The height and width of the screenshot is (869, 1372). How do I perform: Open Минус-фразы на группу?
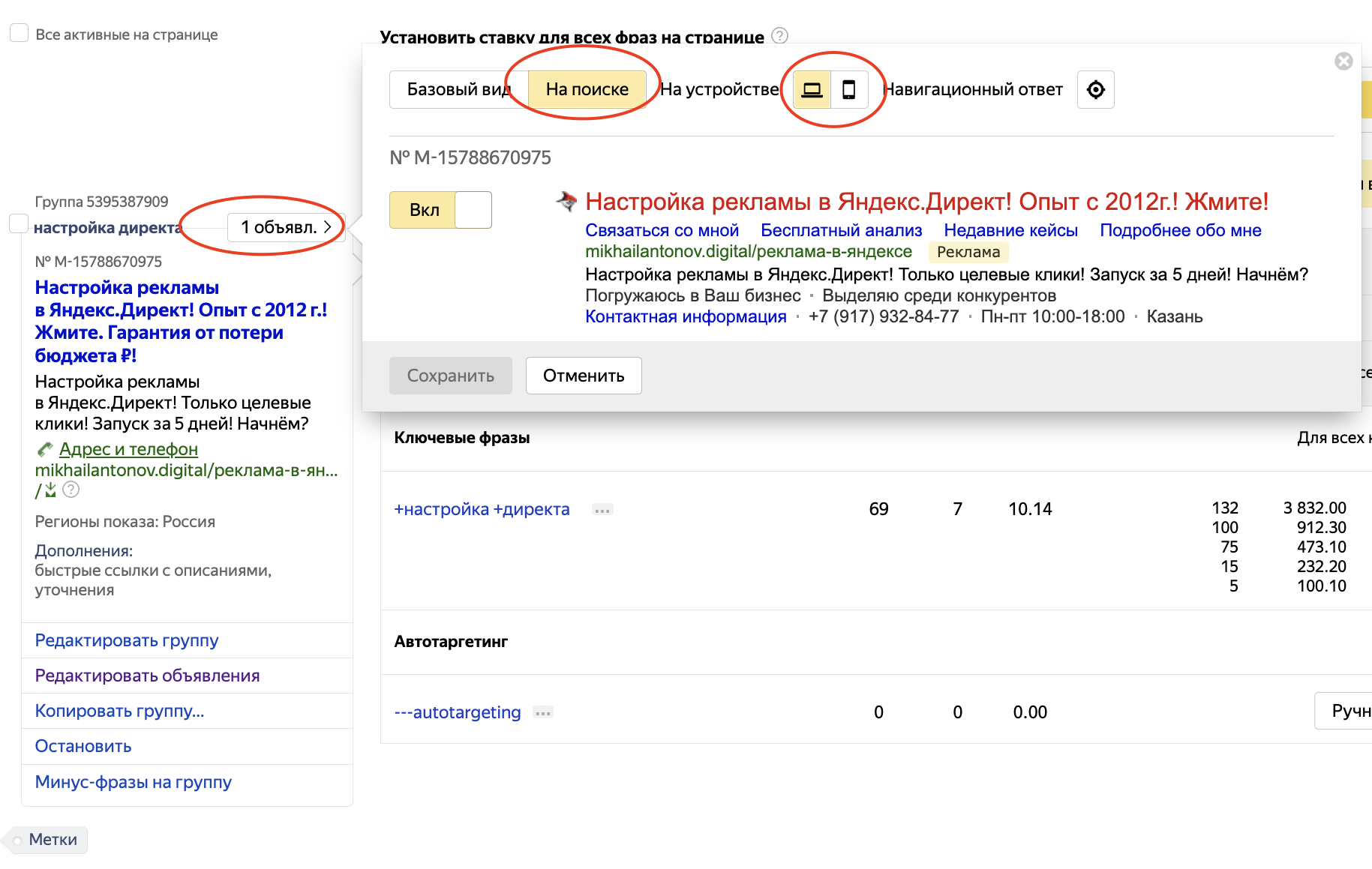pyautogui.click(x=134, y=782)
